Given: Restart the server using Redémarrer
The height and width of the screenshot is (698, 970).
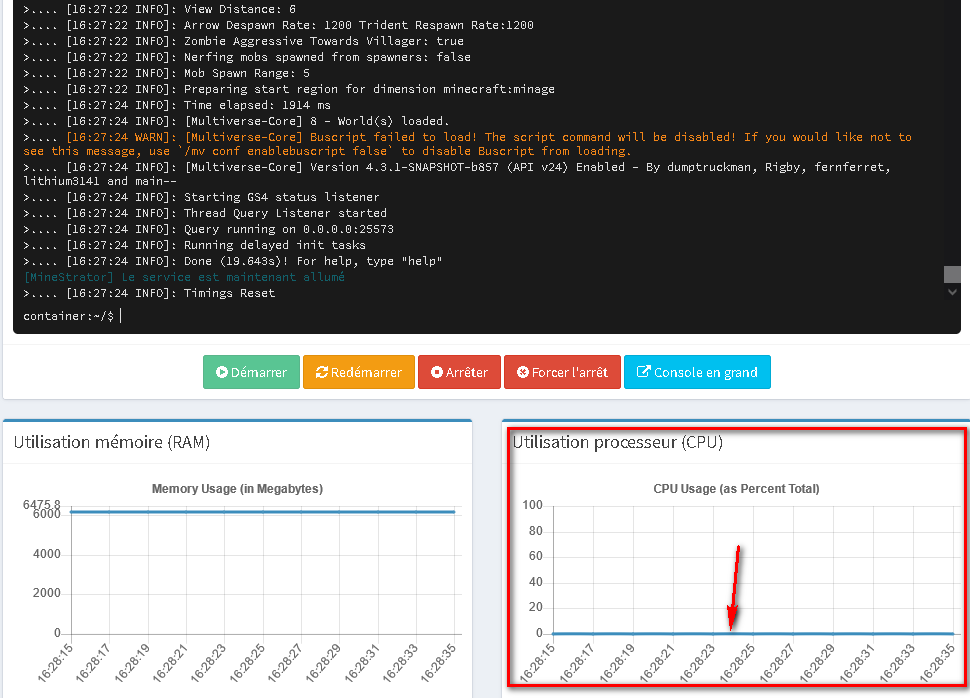Looking at the screenshot, I should tap(358, 371).
